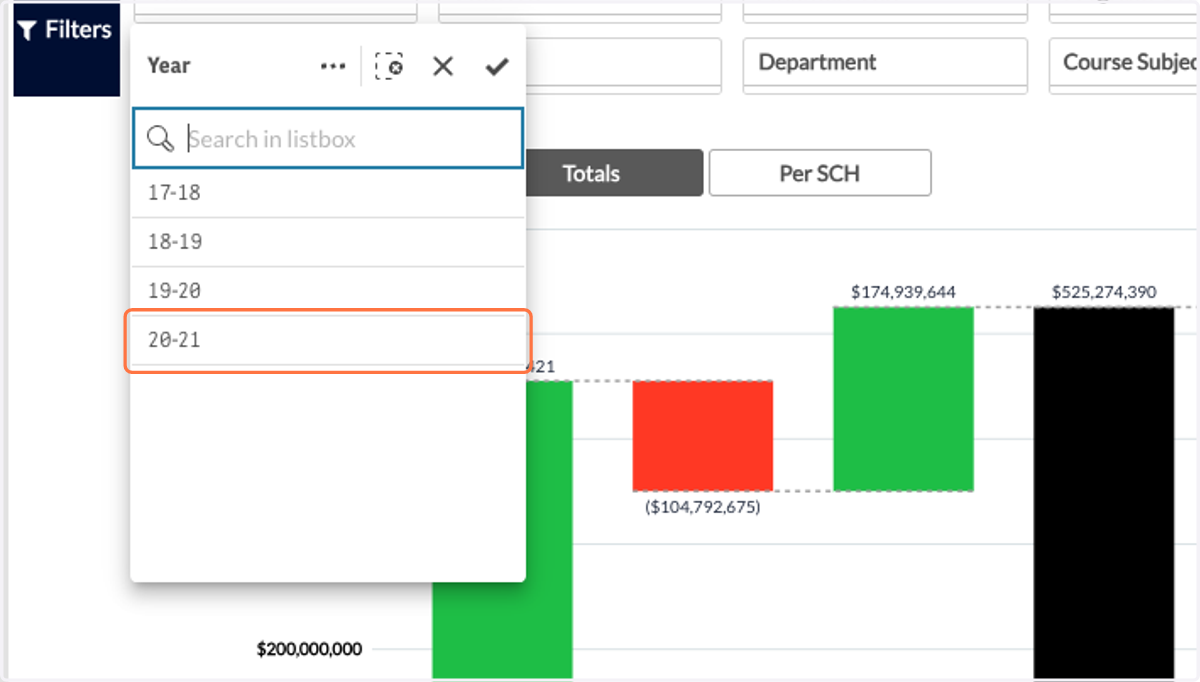Screen dimensions: 1200x682
Task: Click the Year listbox title
Action: coord(169,66)
